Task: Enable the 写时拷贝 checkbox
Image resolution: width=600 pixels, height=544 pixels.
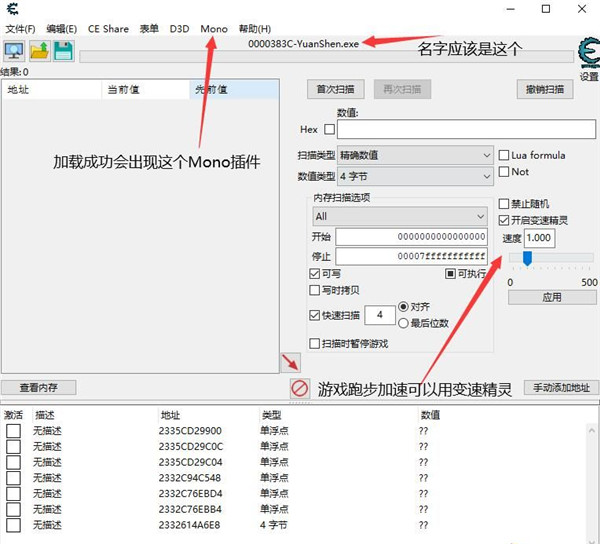Action: point(314,290)
